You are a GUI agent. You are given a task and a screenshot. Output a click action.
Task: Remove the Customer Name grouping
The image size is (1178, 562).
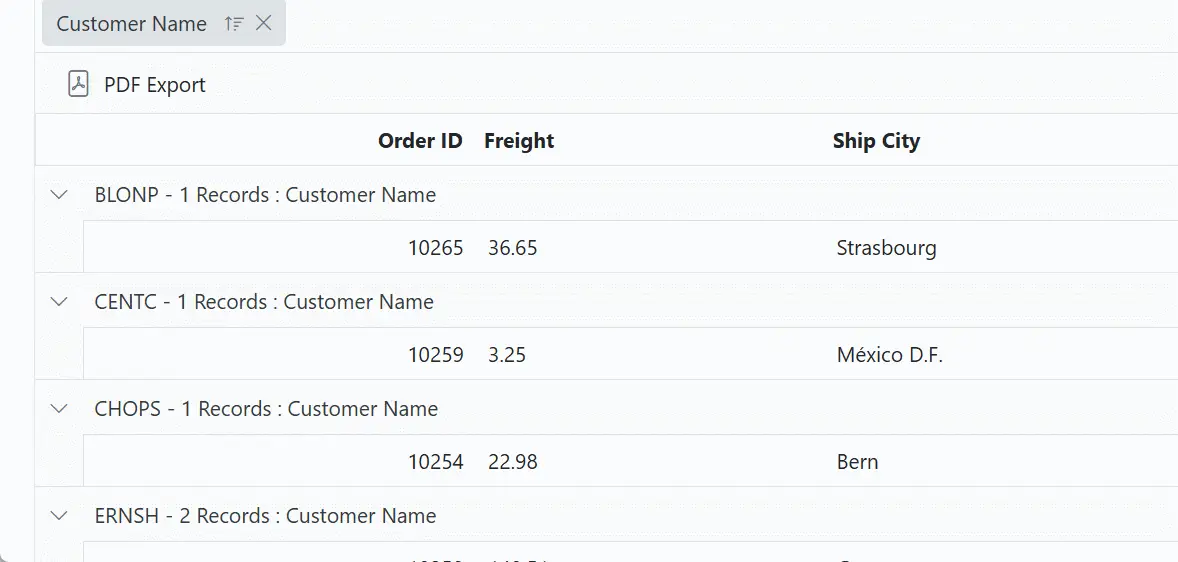(264, 24)
